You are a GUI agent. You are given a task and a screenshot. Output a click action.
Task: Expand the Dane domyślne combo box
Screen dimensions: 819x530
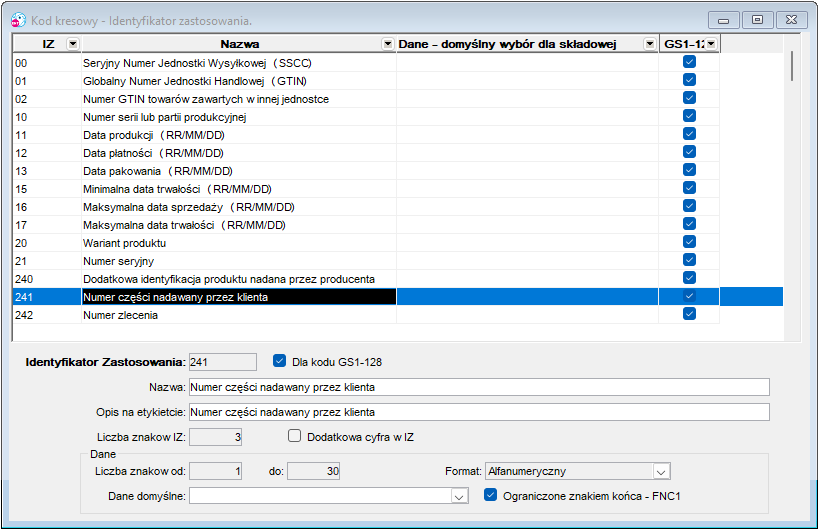[459, 497]
